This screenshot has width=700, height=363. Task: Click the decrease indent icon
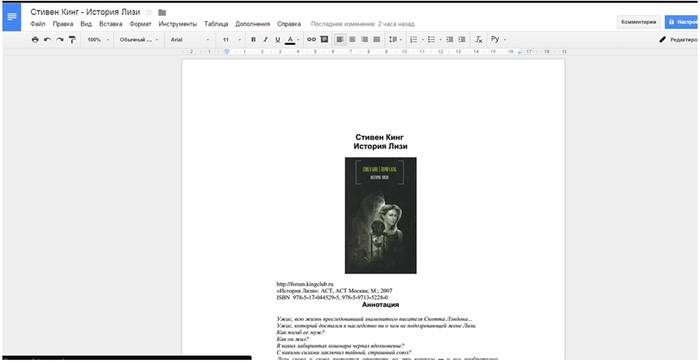pos(450,40)
